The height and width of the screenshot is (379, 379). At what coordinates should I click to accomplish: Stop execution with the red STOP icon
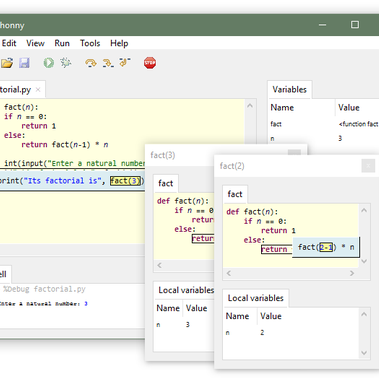tap(150, 63)
